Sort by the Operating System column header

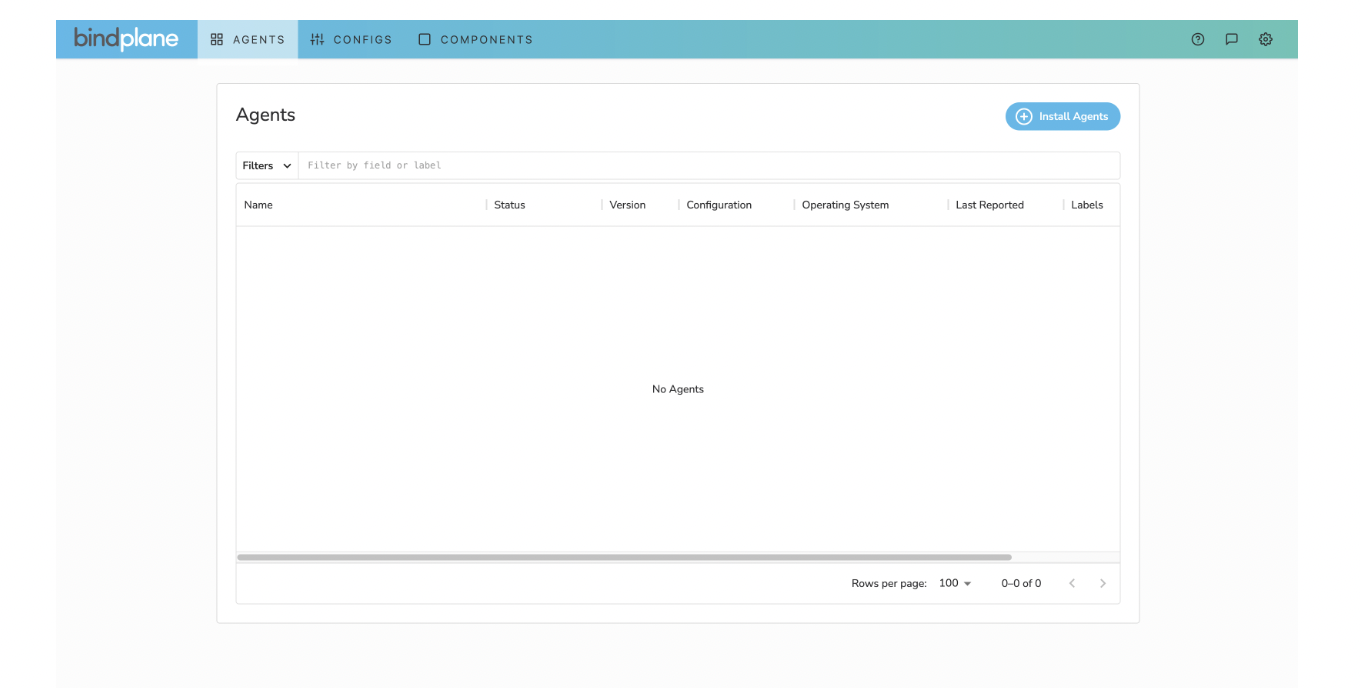point(845,205)
